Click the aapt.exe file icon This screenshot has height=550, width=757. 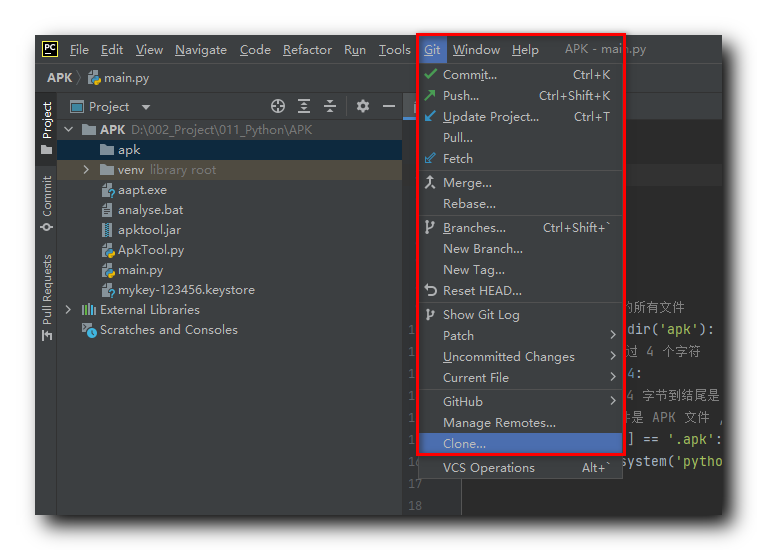coord(108,190)
